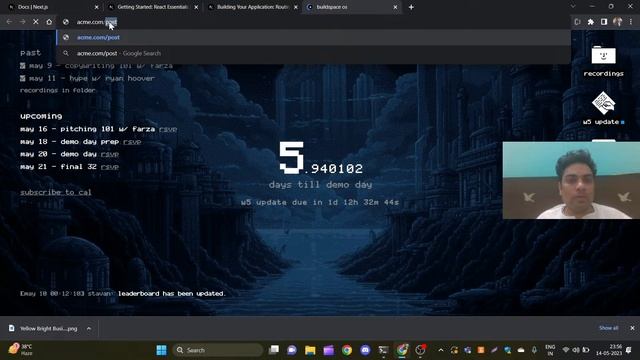This screenshot has height=360, width=640.
Task: Expand the Yellow Bright Busi...png download options
Action: coord(89,328)
